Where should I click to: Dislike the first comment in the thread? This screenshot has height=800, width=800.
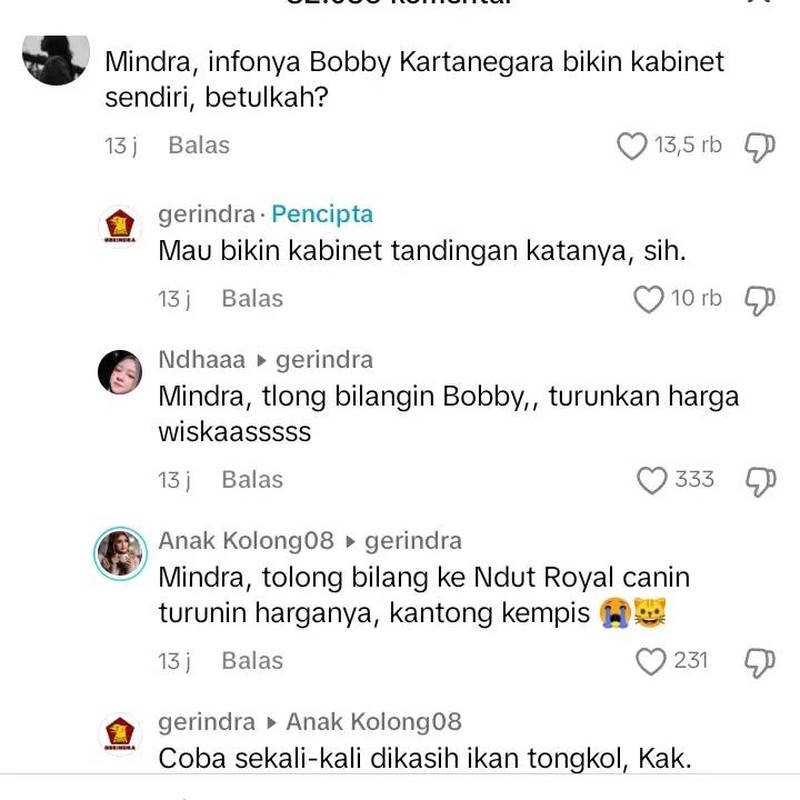pos(760,145)
